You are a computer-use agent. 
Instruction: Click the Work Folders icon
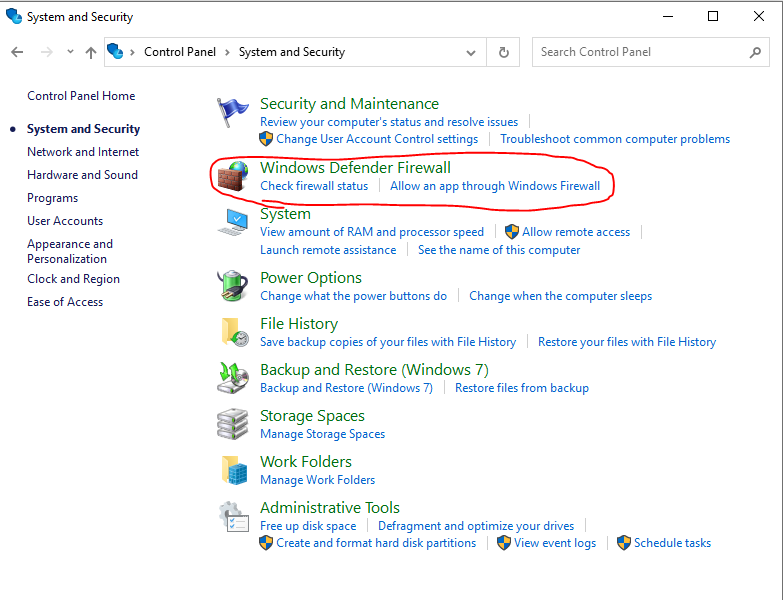tap(234, 470)
